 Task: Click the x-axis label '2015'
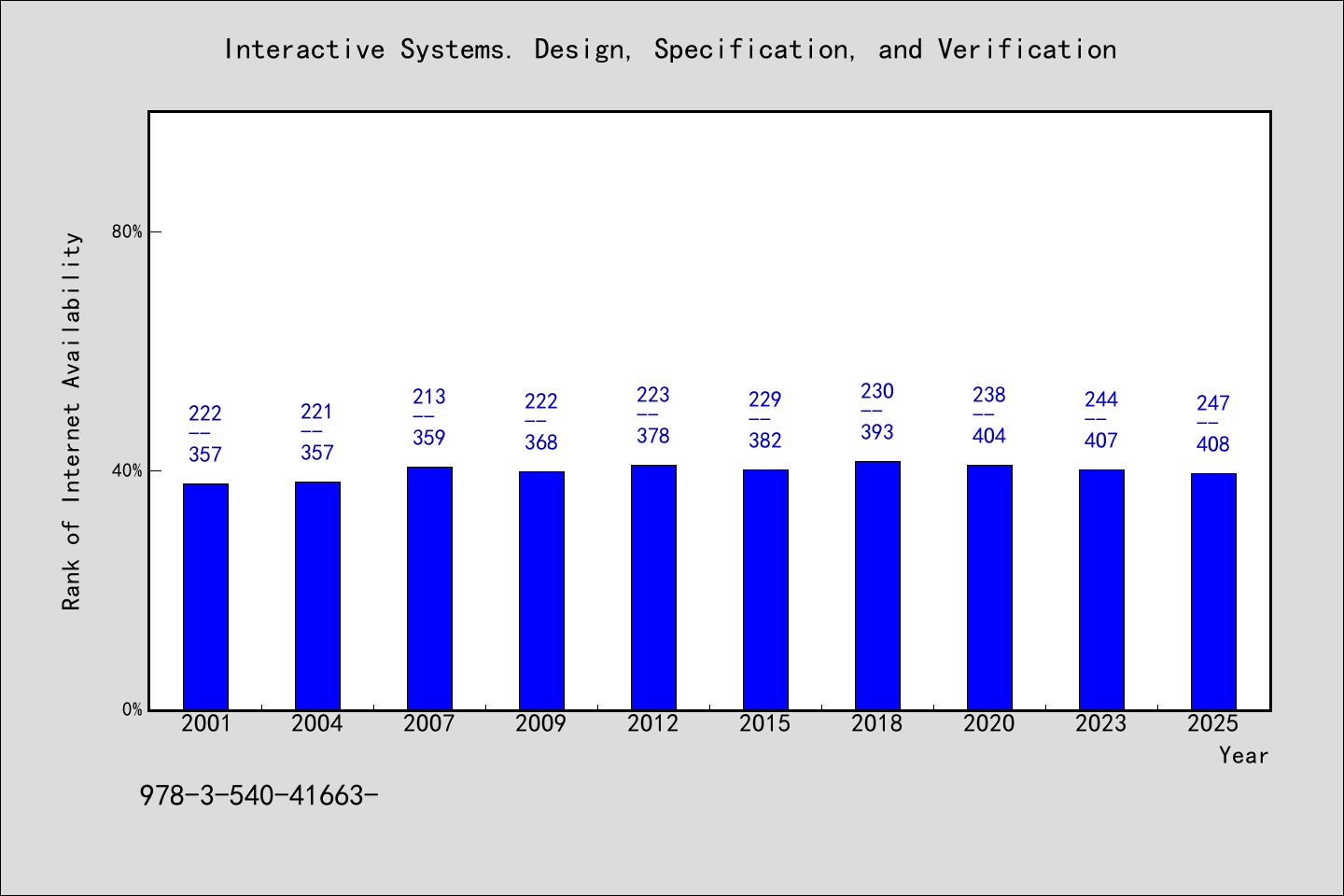coord(765,723)
